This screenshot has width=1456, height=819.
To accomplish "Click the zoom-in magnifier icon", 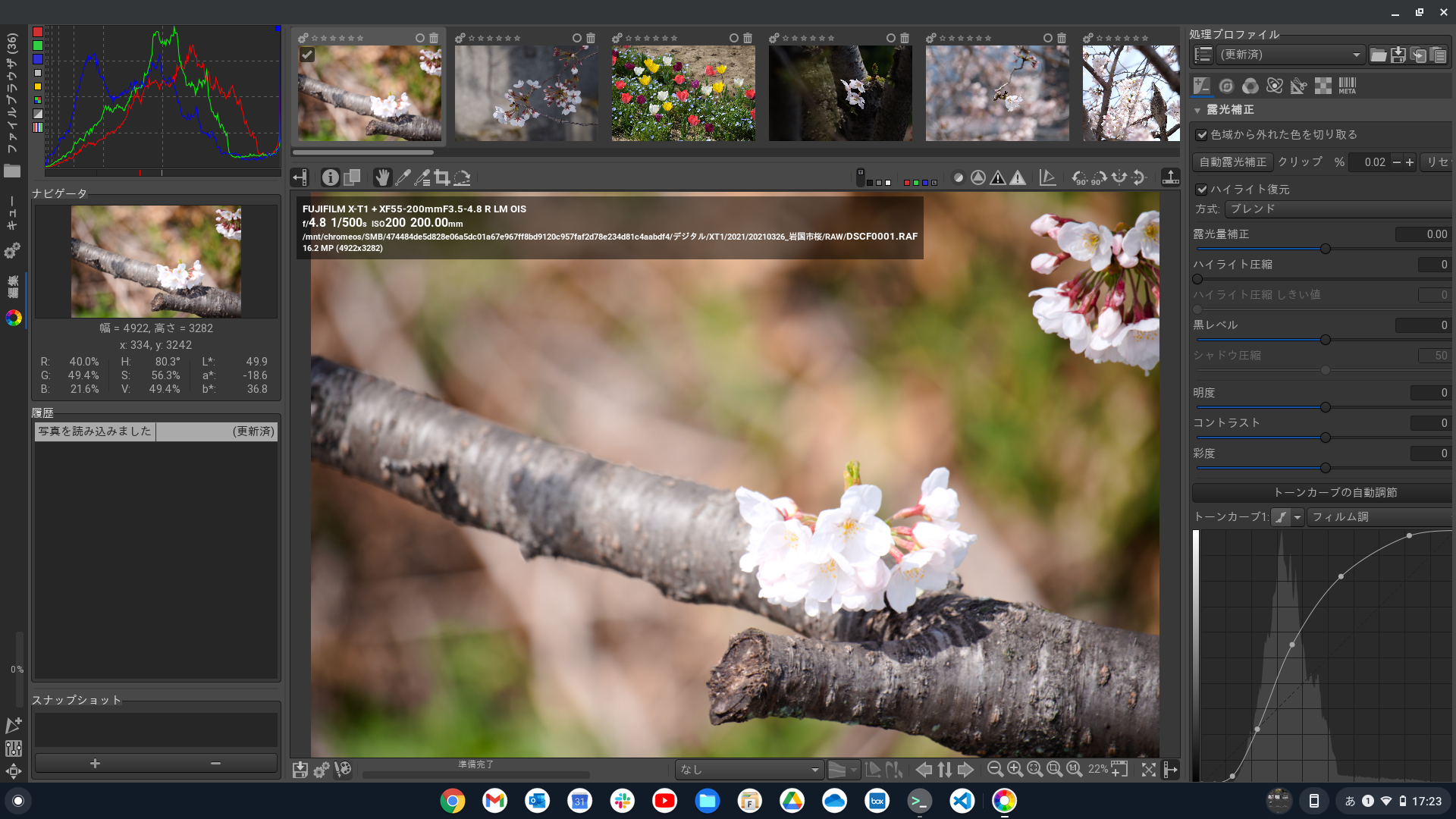I will pyautogui.click(x=1015, y=769).
